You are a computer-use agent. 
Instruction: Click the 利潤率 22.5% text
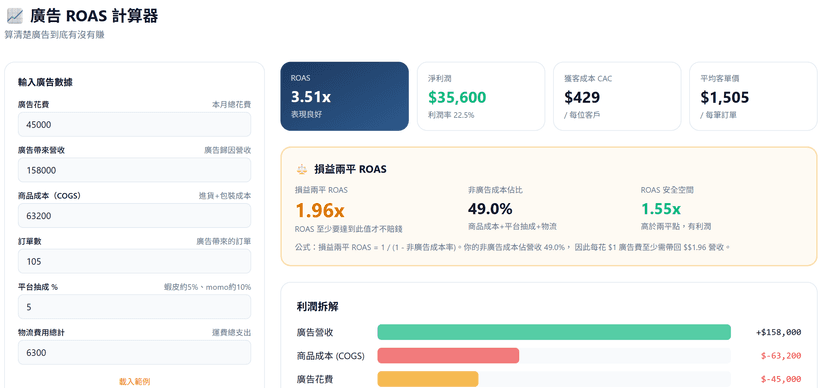[x=450, y=115]
